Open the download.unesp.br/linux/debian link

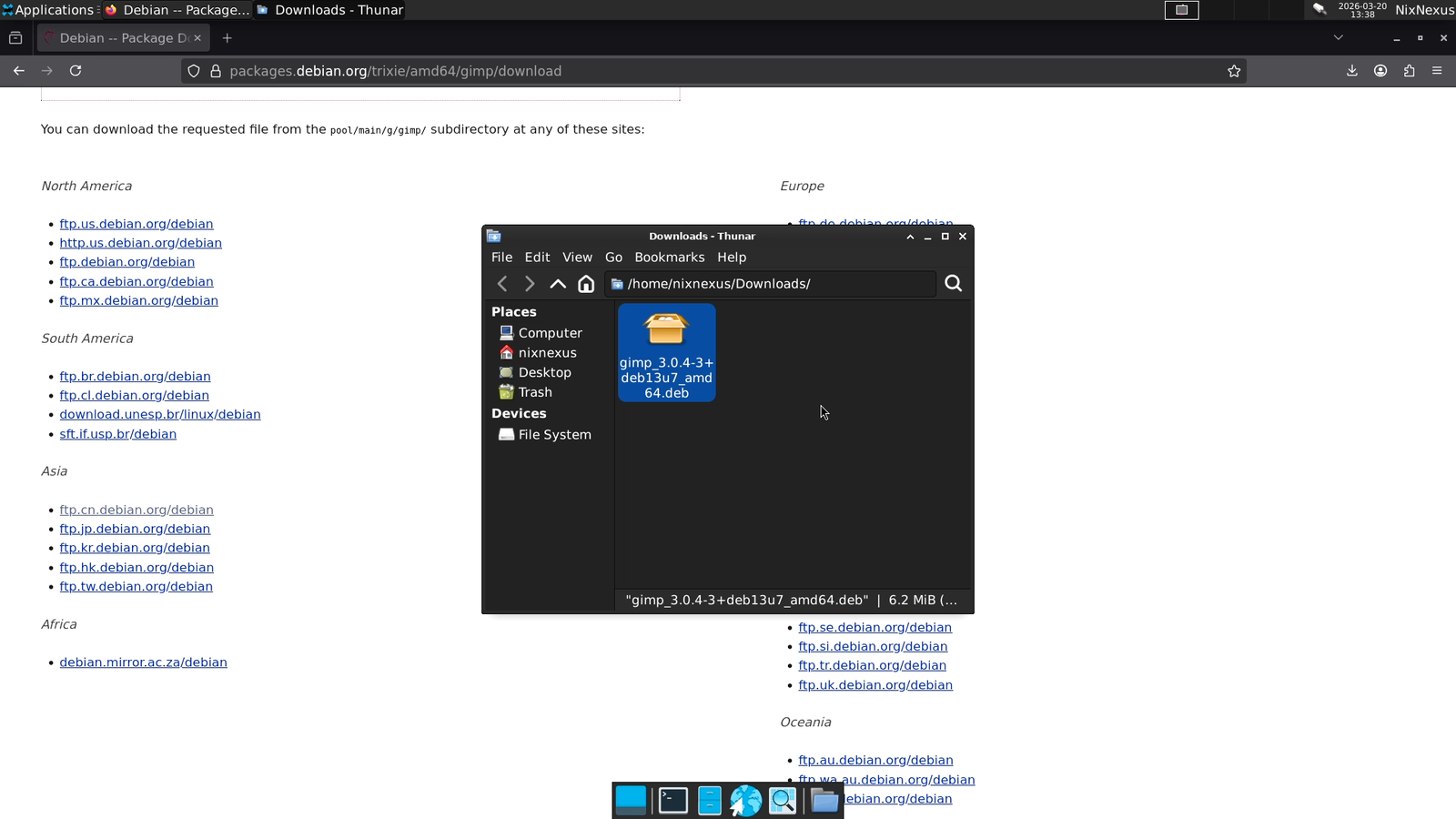click(160, 414)
